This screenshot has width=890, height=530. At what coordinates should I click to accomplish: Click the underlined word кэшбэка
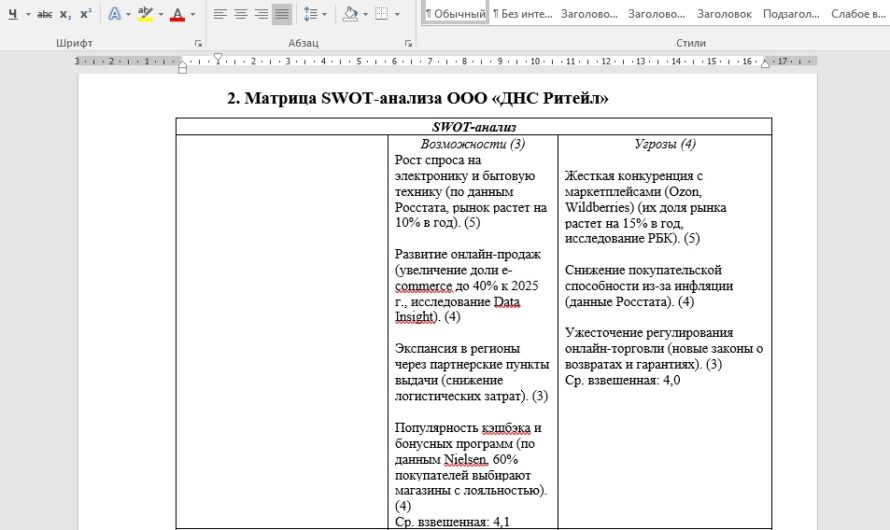pos(506,428)
